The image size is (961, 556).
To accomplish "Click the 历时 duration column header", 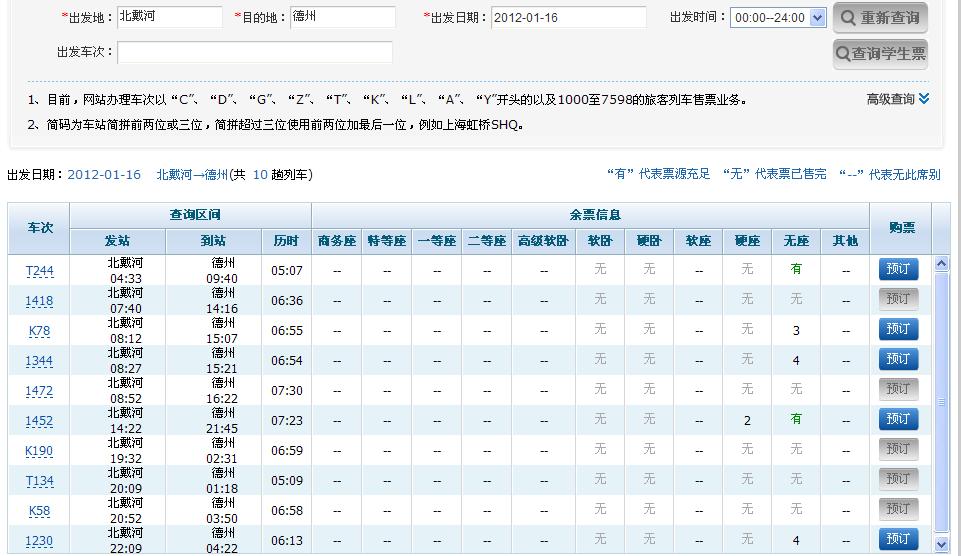I will coord(286,241).
